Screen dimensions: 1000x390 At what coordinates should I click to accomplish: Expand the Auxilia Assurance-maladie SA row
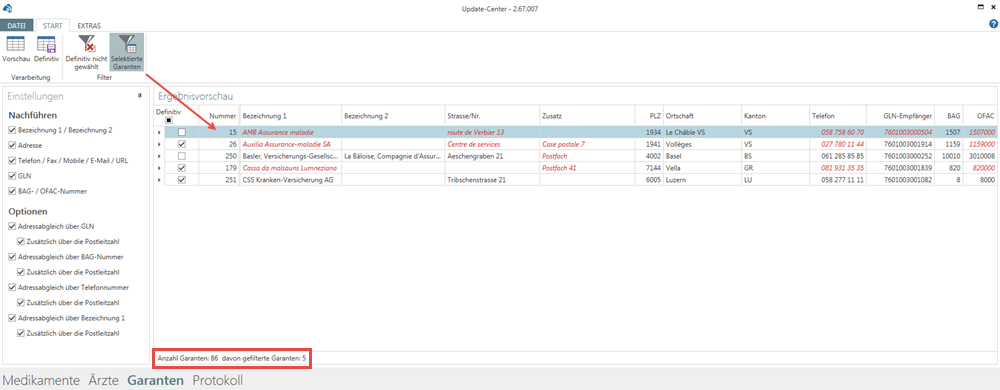tap(159, 144)
